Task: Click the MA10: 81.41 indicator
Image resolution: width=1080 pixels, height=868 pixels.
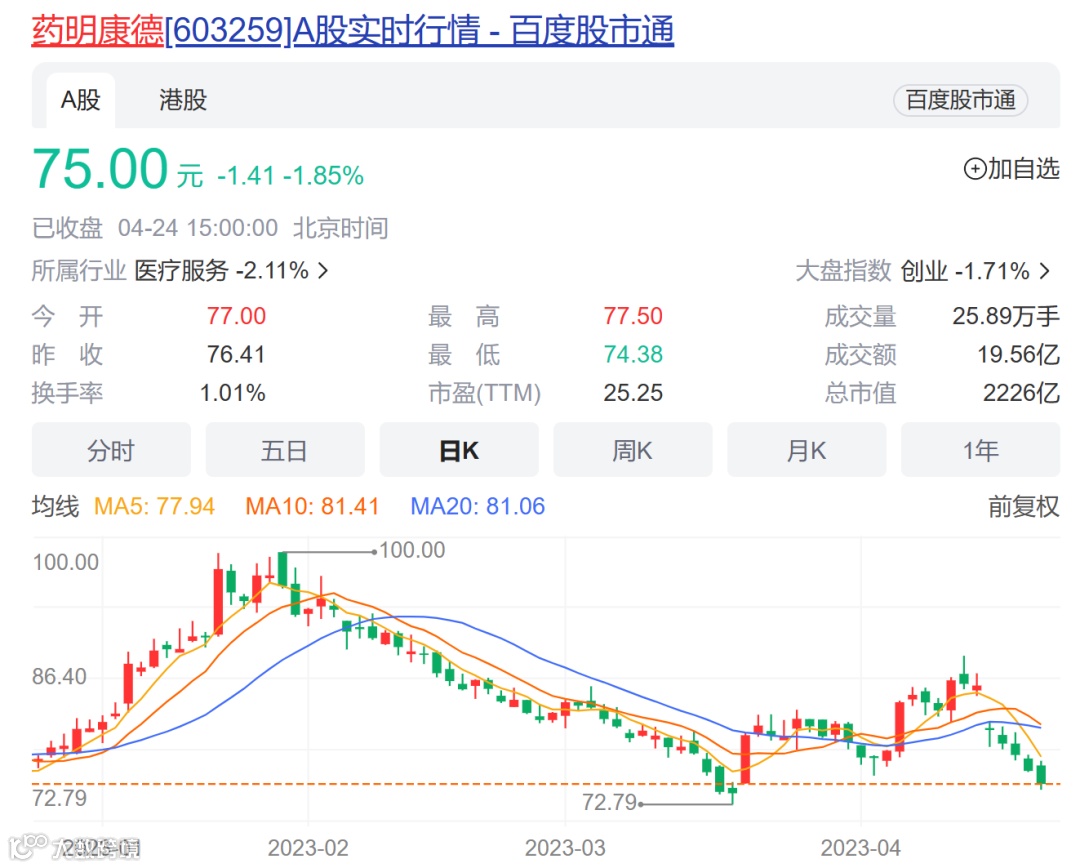Action: click(x=312, y=506)
